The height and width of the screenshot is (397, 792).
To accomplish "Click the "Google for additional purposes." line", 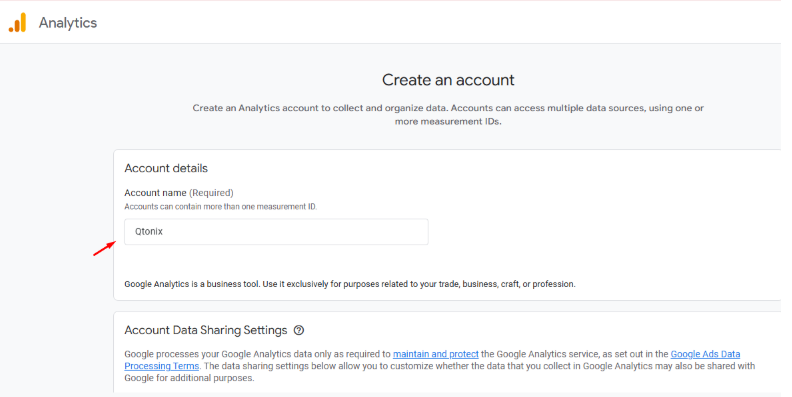I will coord(189,378).
